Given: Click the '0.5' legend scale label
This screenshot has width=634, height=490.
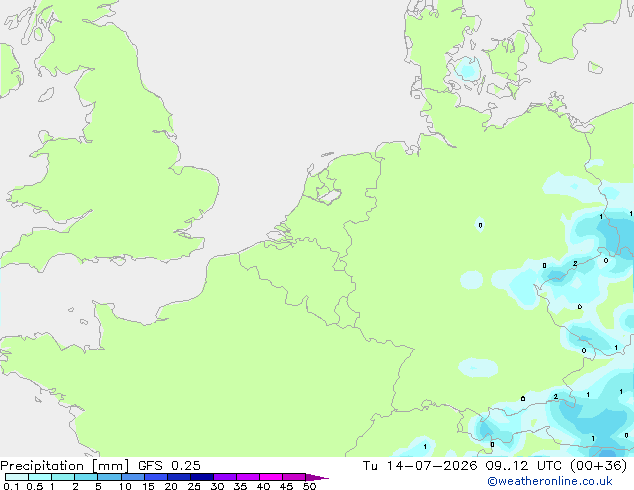Looking at the screenshot, I should [x=35, y=486].
